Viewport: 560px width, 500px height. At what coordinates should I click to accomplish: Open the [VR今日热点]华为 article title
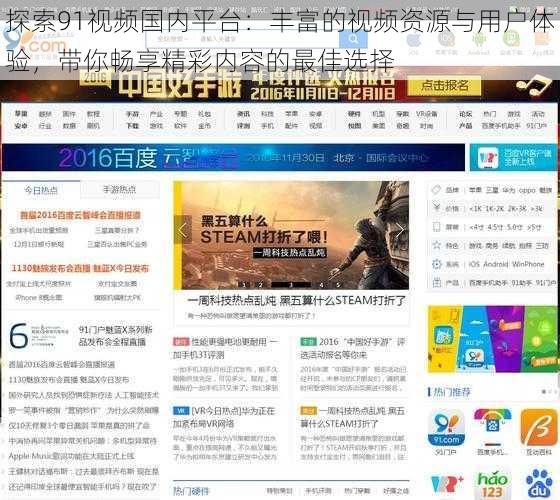tap(224, 417)
